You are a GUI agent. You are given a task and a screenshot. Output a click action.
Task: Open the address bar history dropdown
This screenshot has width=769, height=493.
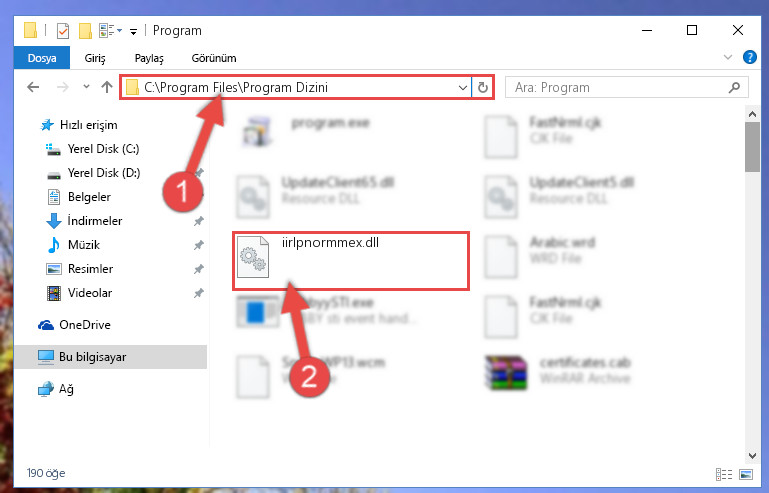pyautogui.click(x=462, y=87)
